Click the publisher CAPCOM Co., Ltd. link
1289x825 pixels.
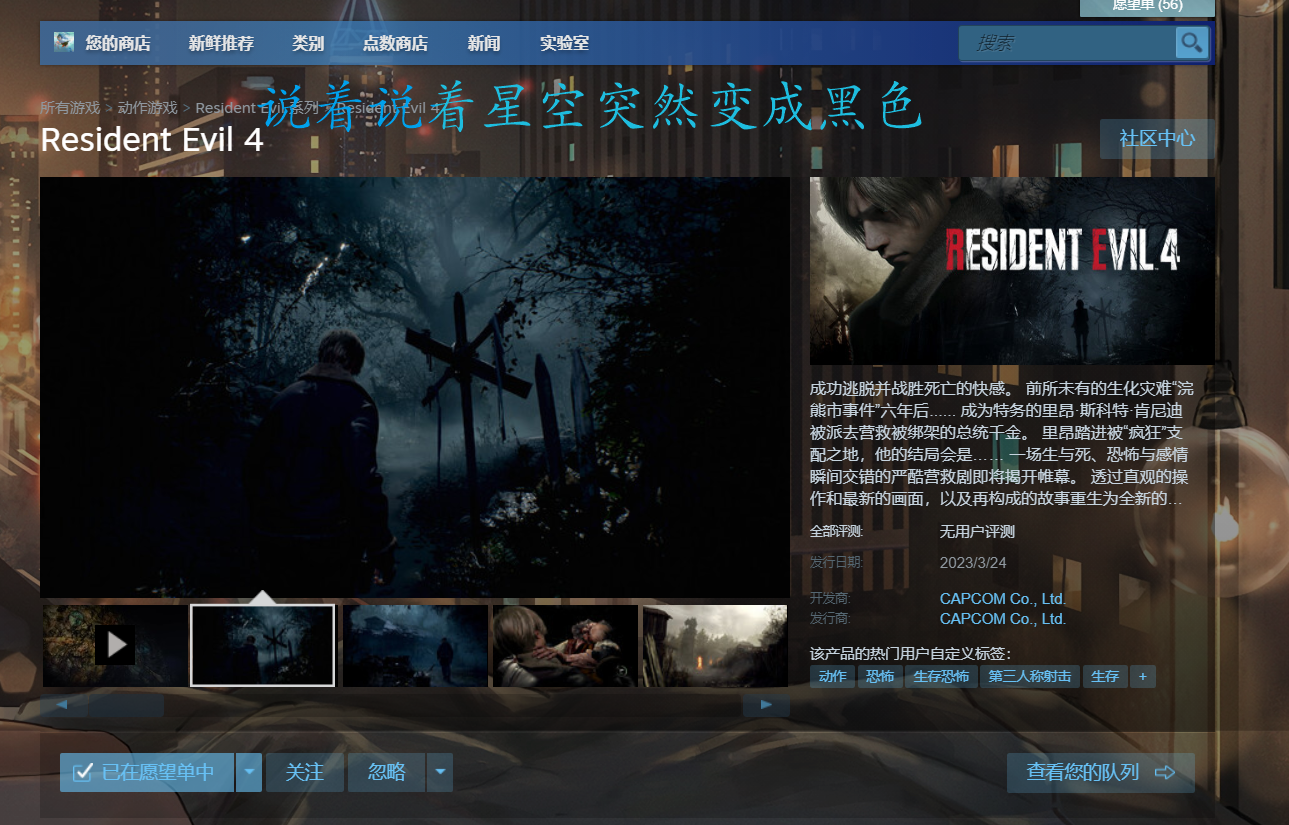1003,619
